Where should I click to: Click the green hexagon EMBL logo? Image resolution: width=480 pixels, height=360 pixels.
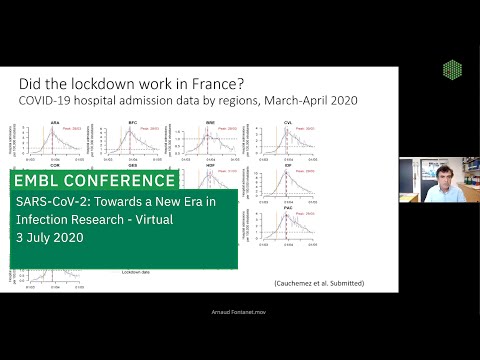452,69
